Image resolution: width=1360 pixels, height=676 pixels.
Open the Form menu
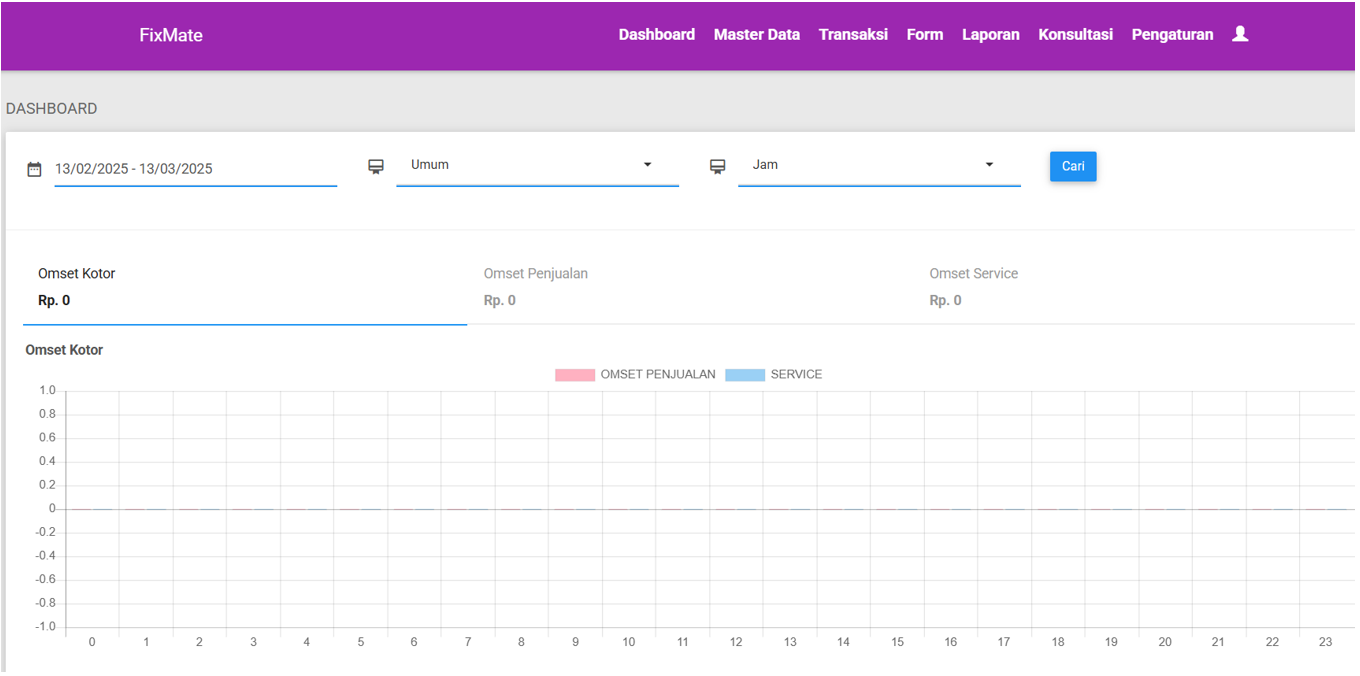(924, 35)
